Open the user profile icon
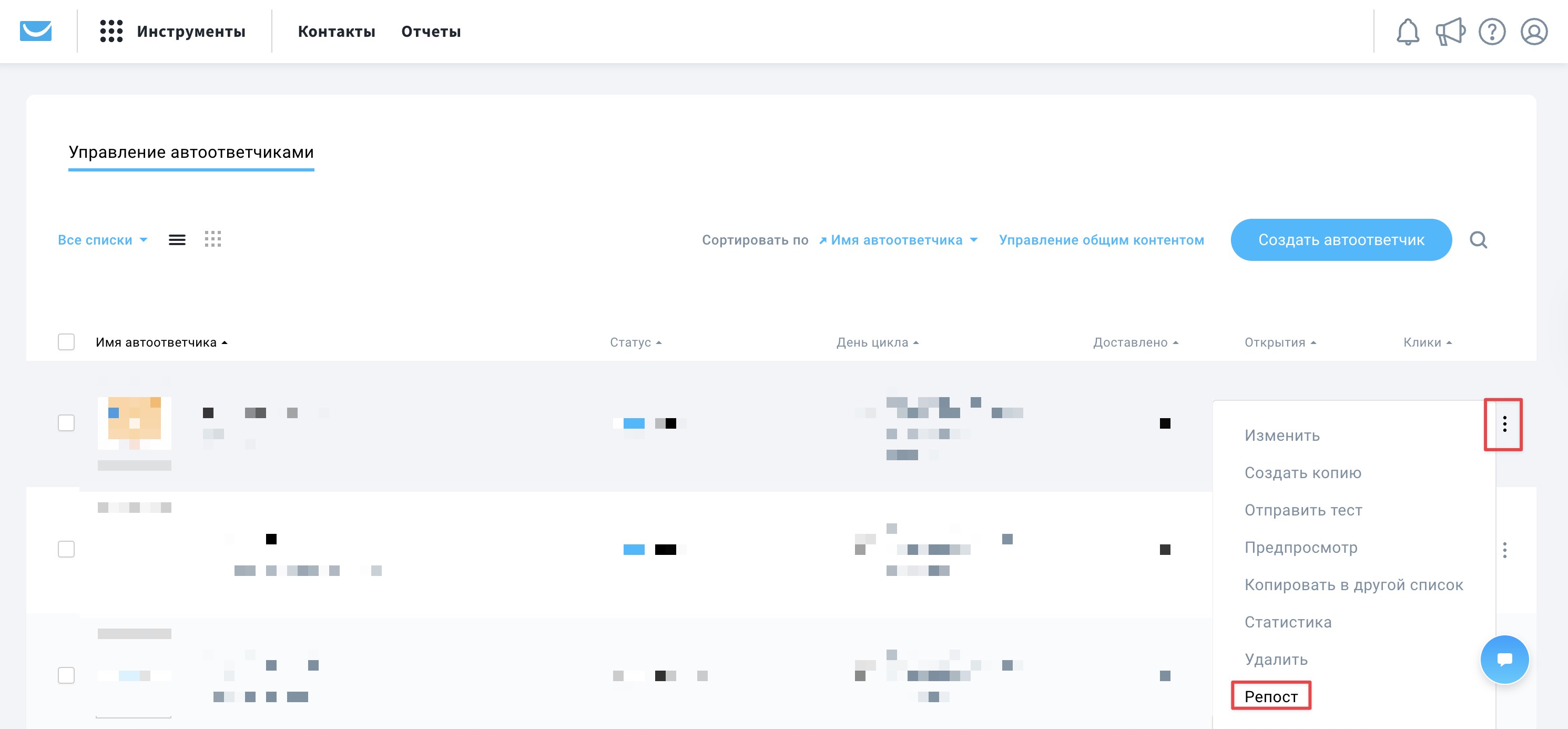 pyautogui.click(x=1533, y=32)
